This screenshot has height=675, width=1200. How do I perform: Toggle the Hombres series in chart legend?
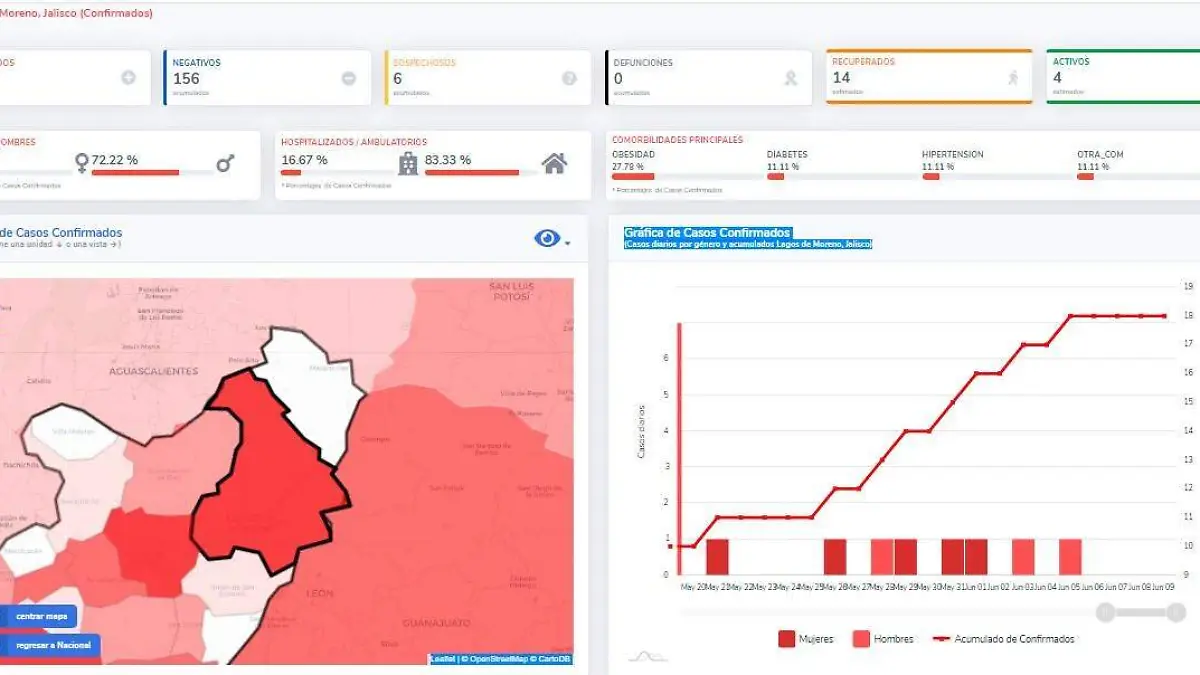883,639
